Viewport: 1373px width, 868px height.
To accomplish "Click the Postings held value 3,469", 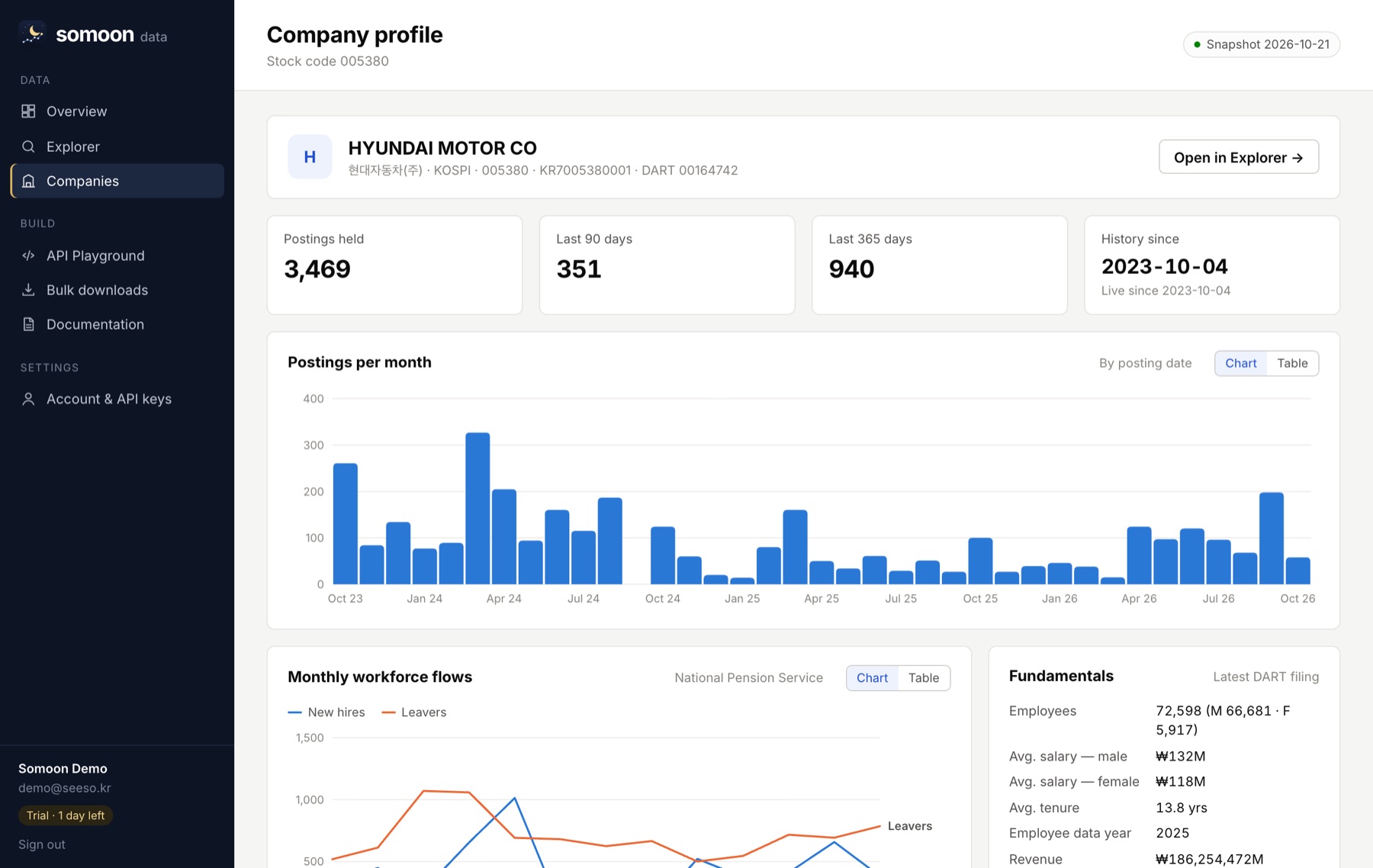I will point(317,269).
